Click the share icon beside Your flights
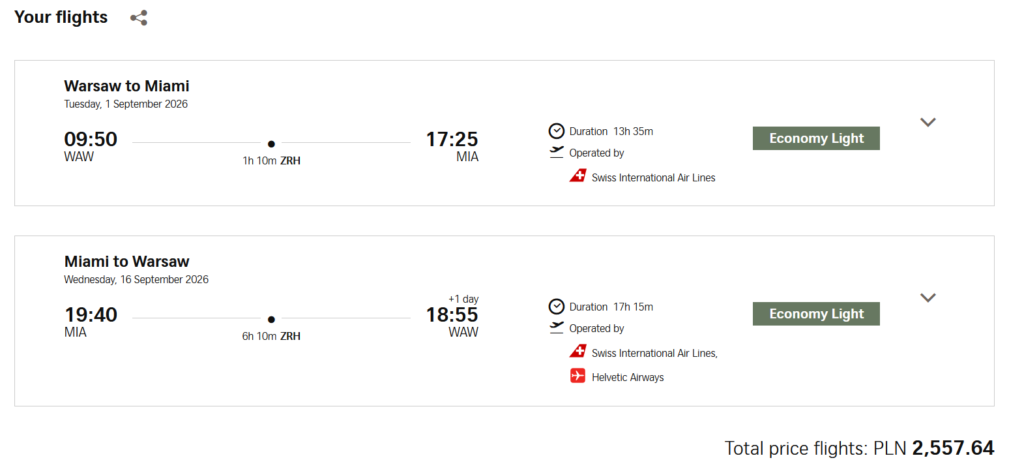The image size is (1024, 473). (139, 18)
